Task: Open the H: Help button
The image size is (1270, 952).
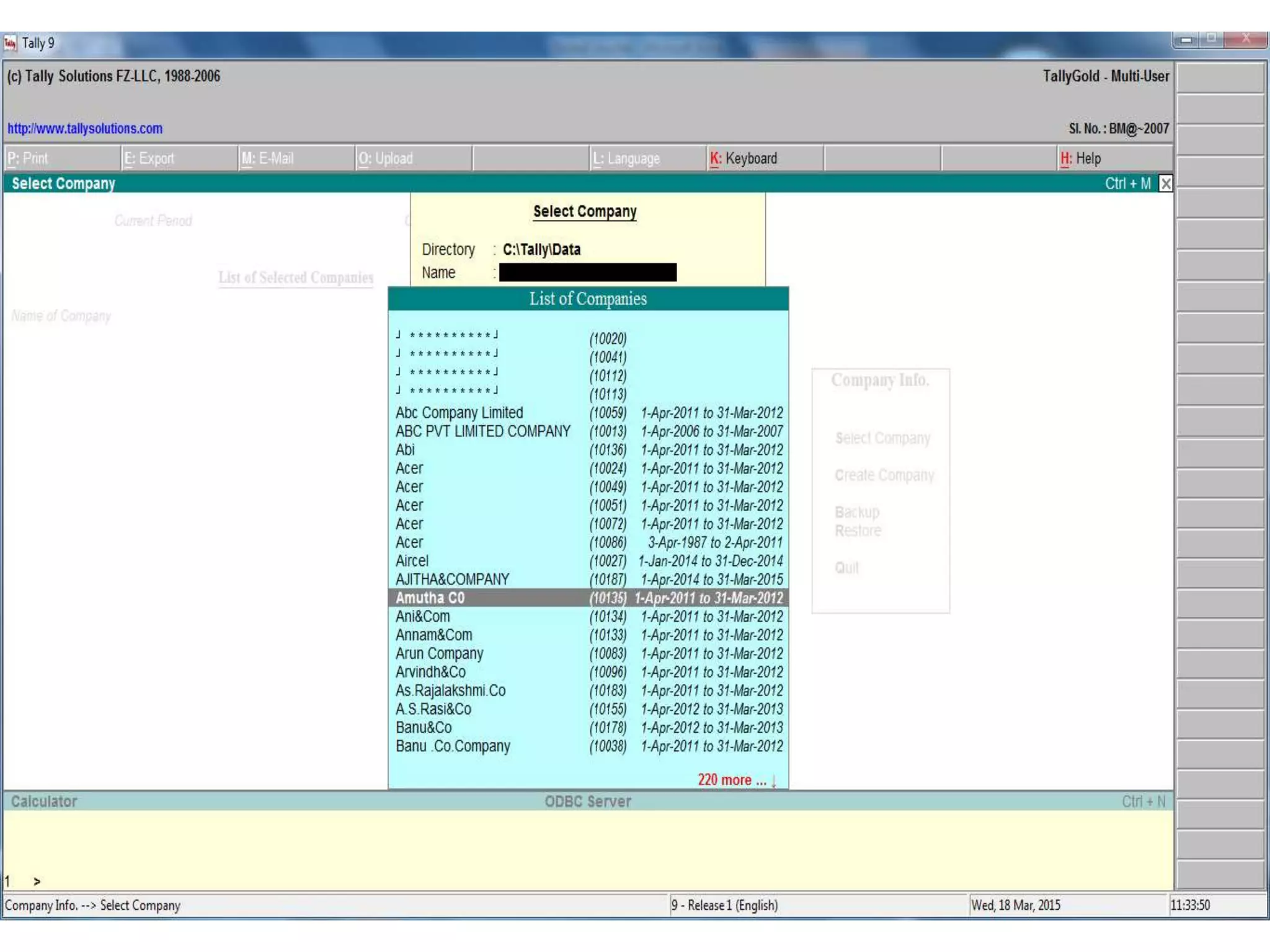Action: tap(1080, 159)
